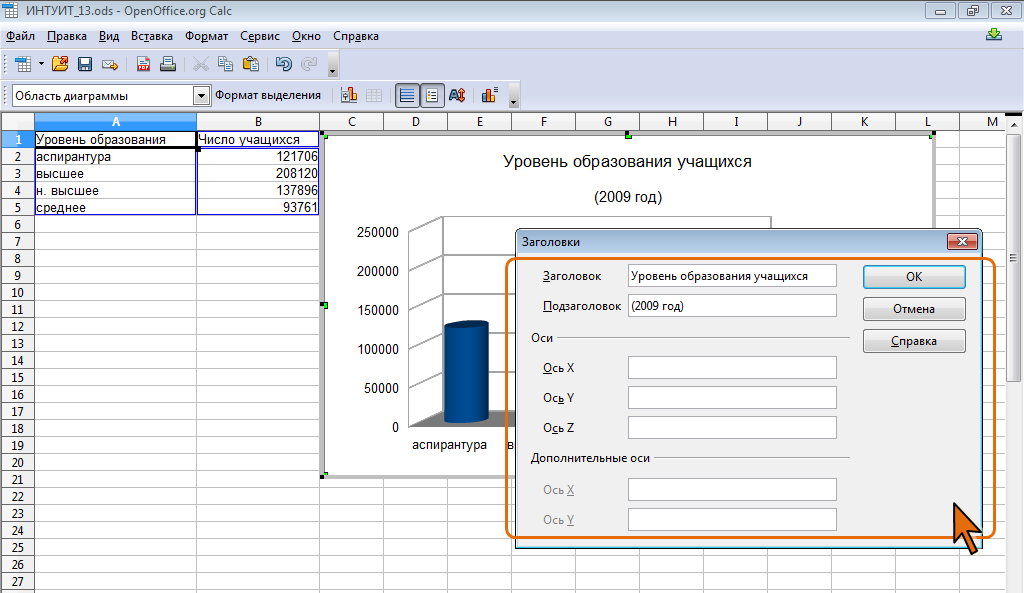Open the Правка menu

67,36
